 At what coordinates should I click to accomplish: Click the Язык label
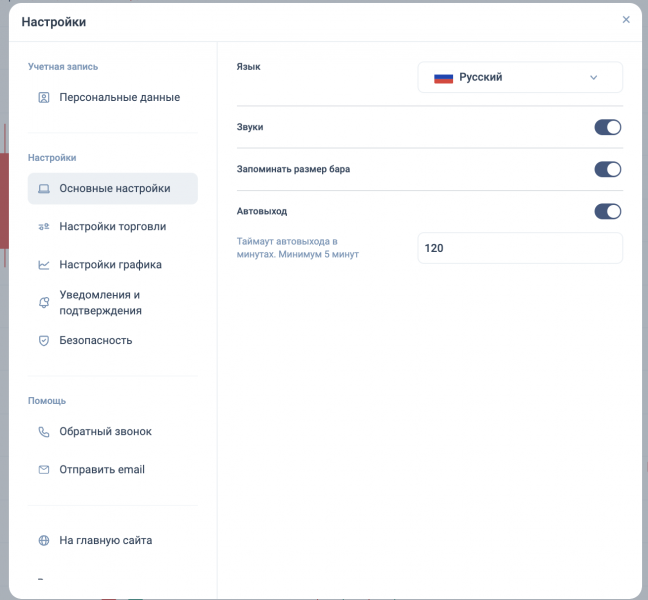pyautogui.click(x=248, y=67)
